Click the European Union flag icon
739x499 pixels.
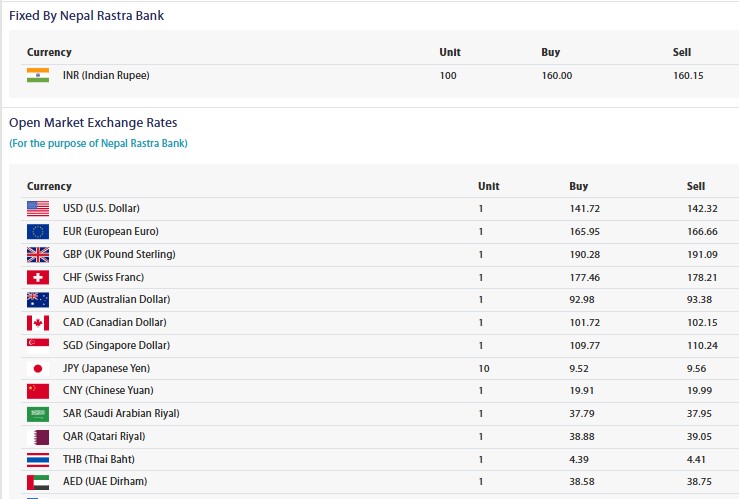click(x=38, y=231)
